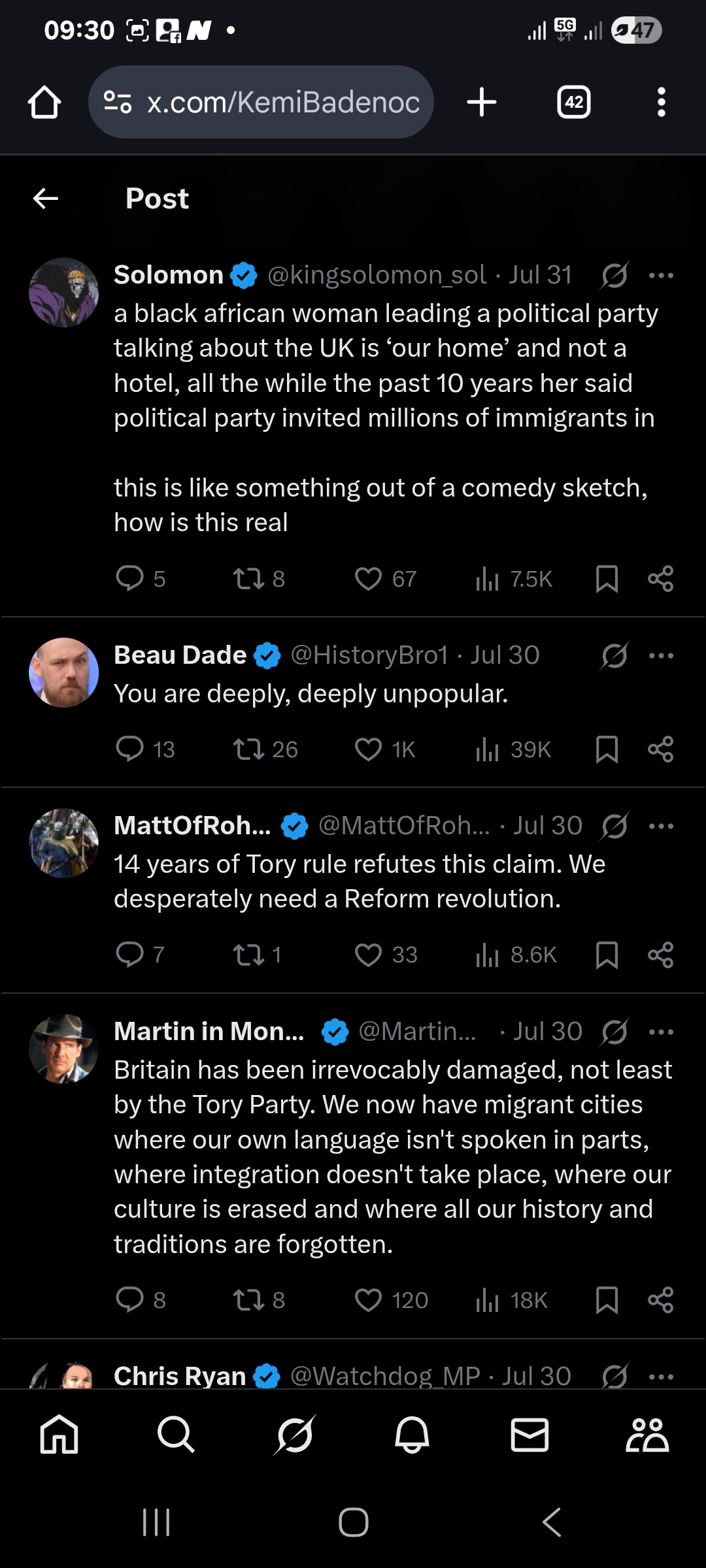Viewport: 706px width, 1568px height.
Task: Repost MattOfRoh's reply
Action: (249, 955)
